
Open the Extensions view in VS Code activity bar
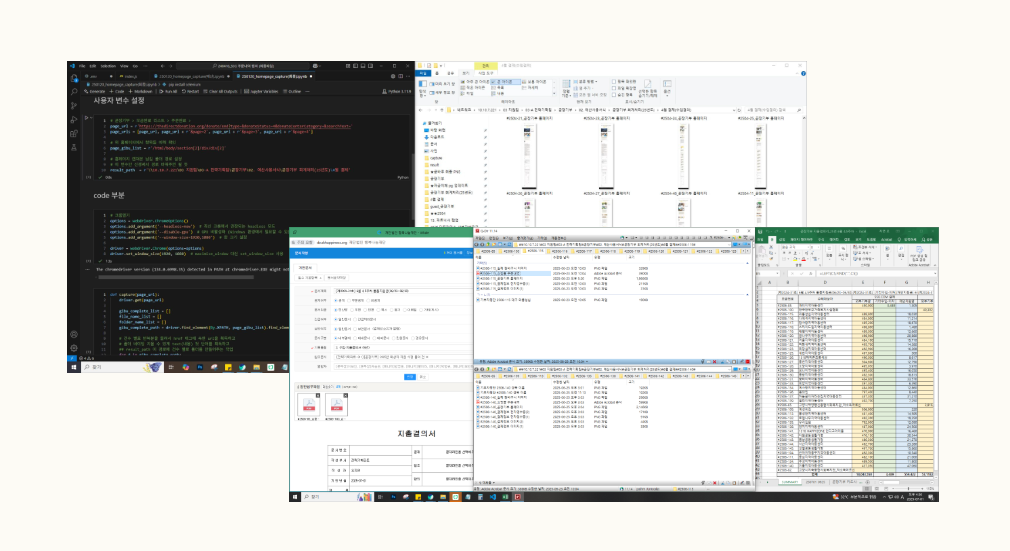pos(73,133)
